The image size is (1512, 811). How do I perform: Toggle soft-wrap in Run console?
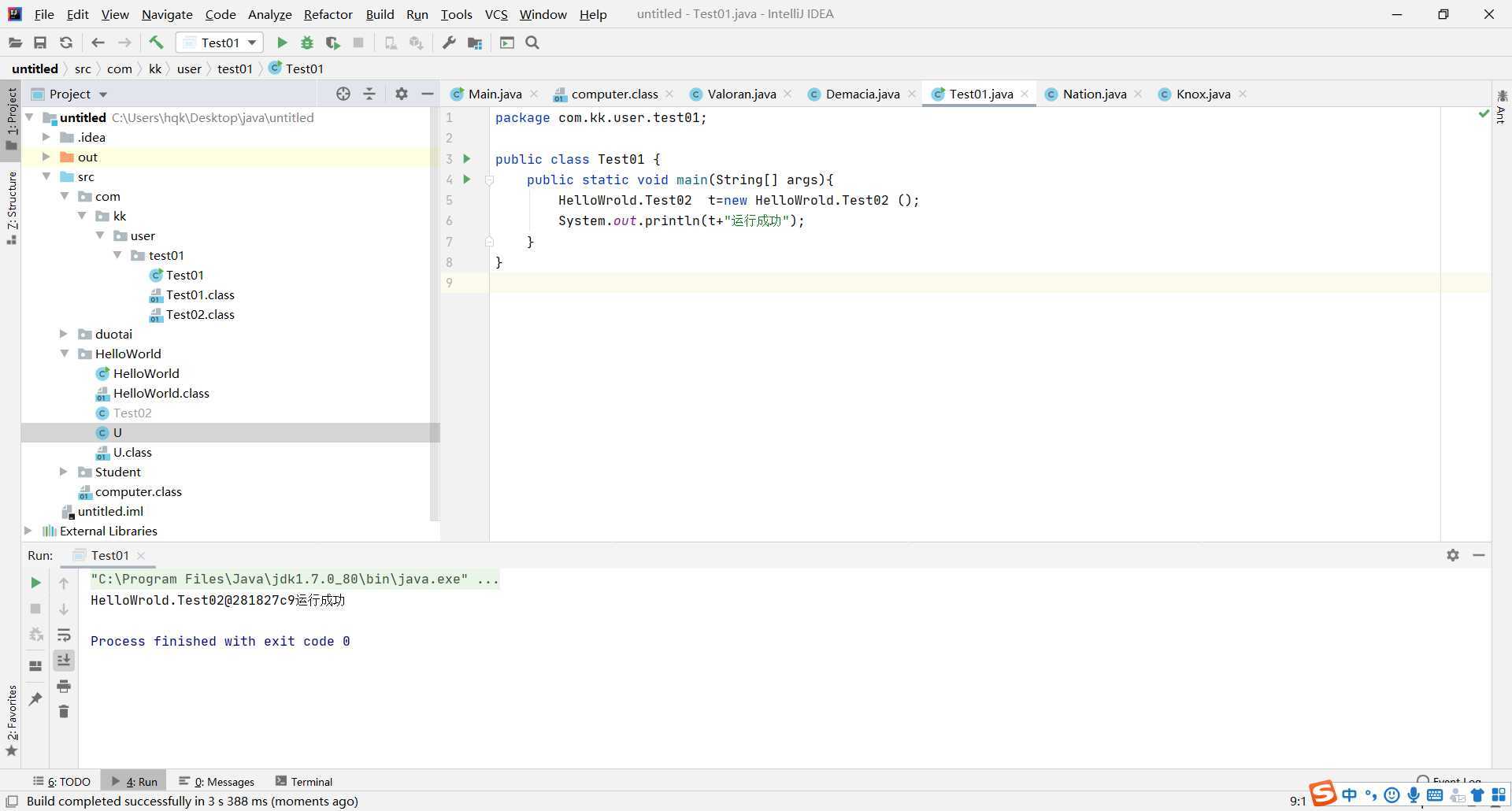point(64,635)
